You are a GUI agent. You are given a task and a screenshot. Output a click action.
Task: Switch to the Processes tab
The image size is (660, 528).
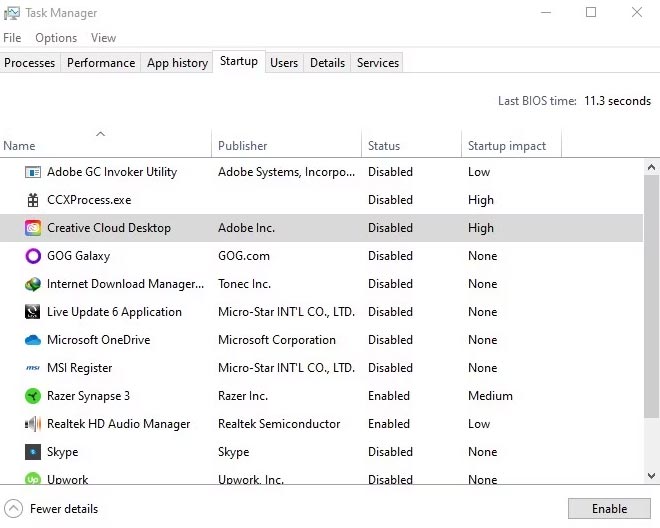(x=29, y=63)
